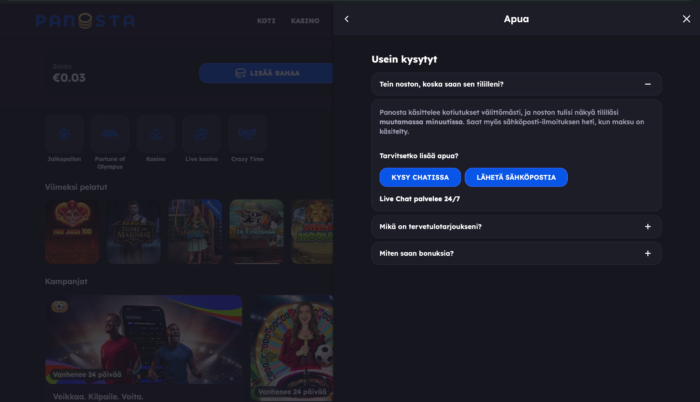Open the fisherman slot game thumbnail

pyautogui.click(x=257, y=231)
